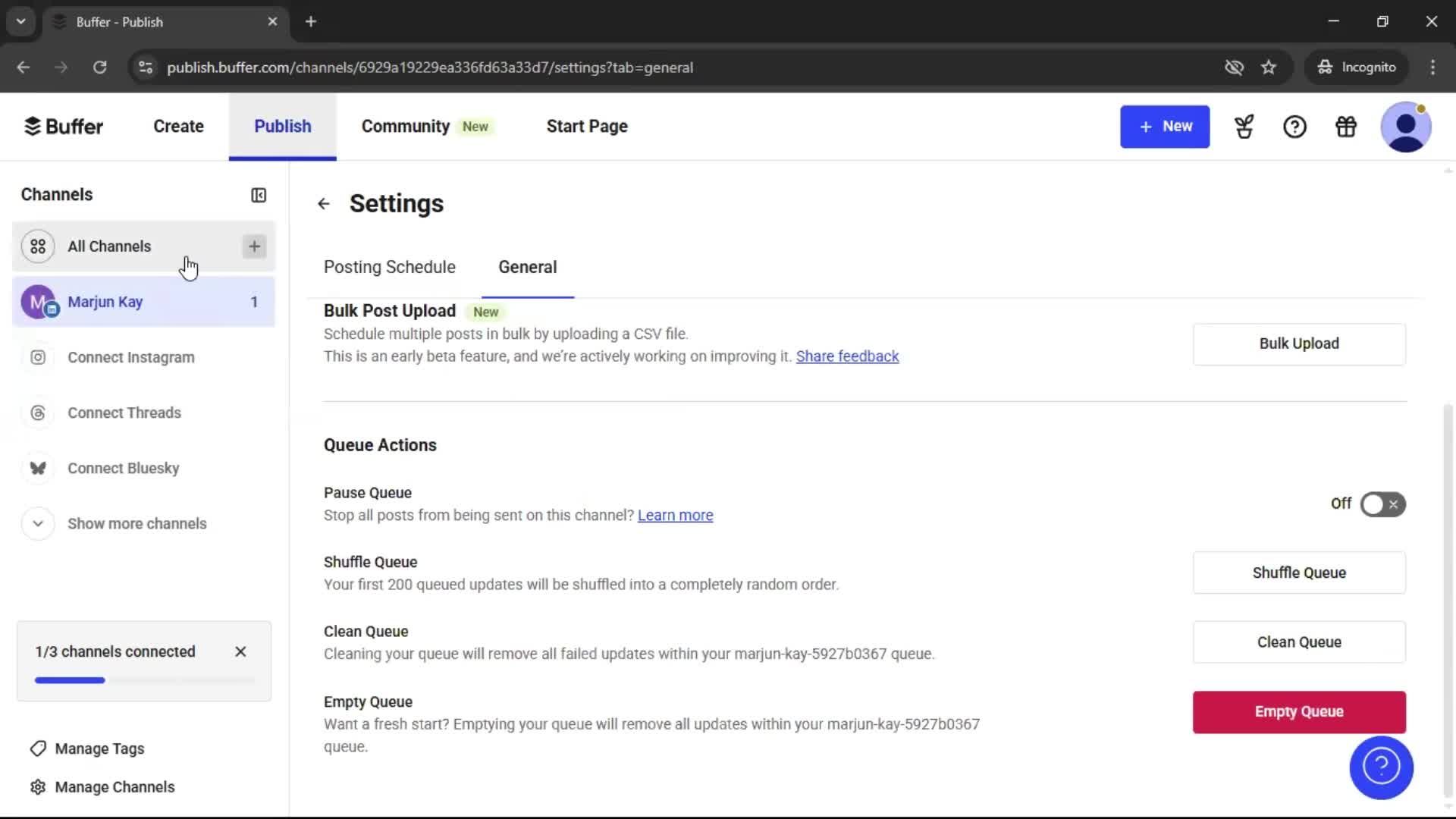This screenshot has width=1456, height=819.
Task: Open your profile avatar menu
Action: (x=1407, y=127)
